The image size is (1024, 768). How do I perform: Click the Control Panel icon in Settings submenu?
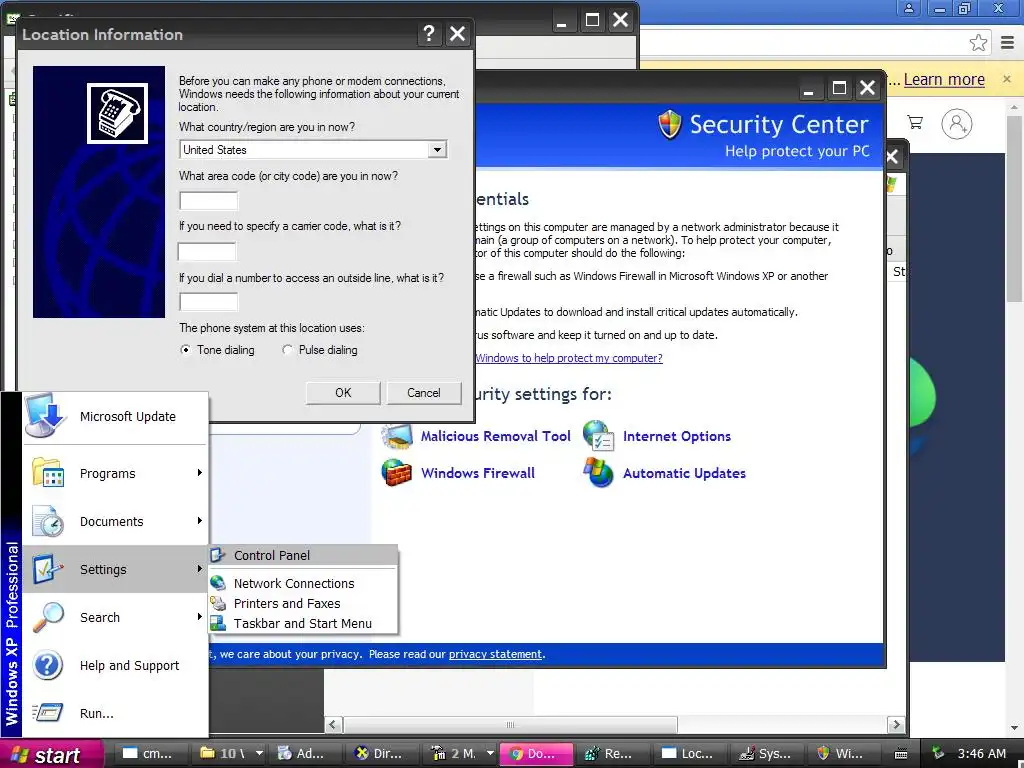click(218, 555)
